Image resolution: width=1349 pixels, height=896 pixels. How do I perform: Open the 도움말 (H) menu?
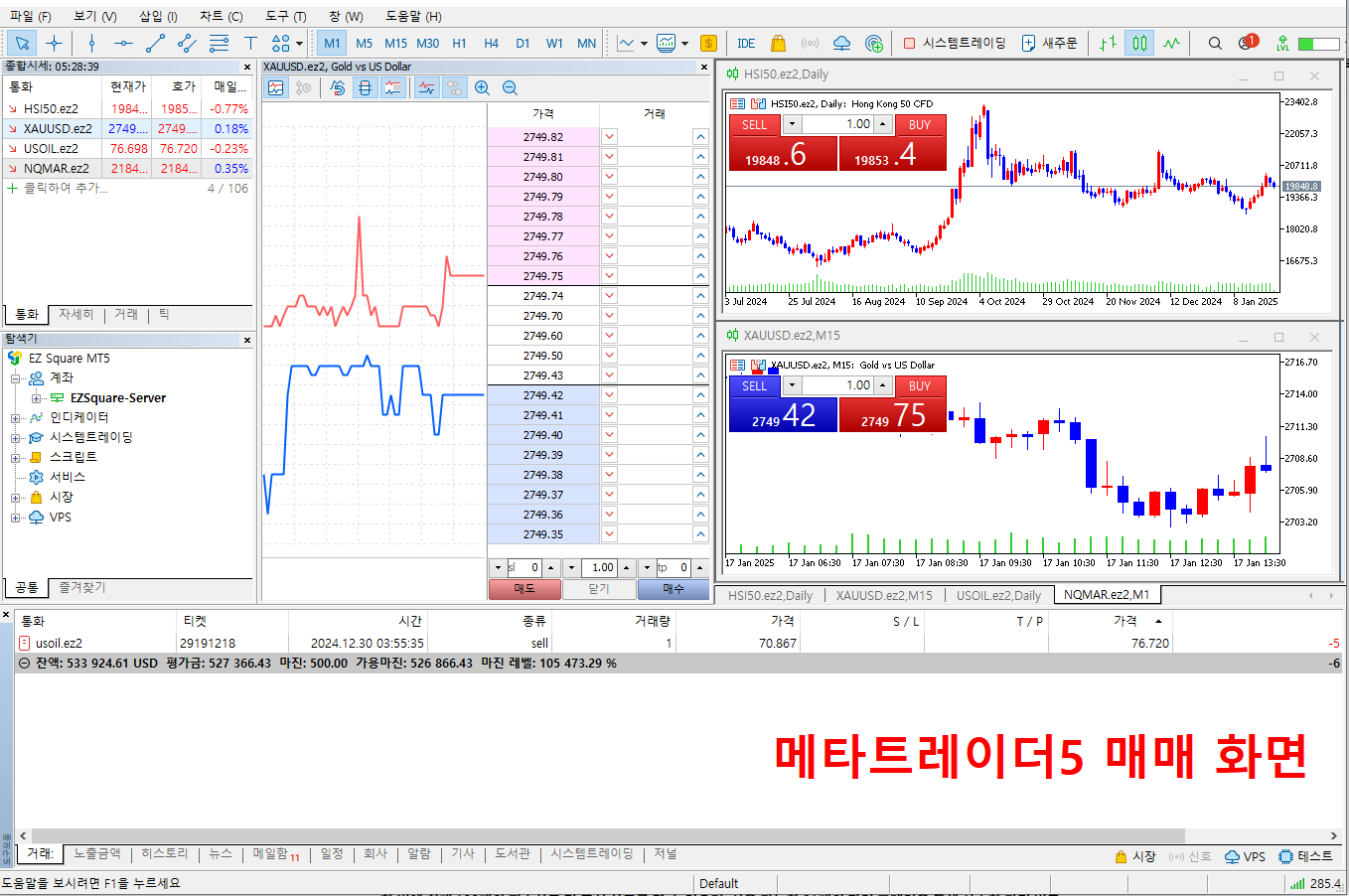(413, 16)
